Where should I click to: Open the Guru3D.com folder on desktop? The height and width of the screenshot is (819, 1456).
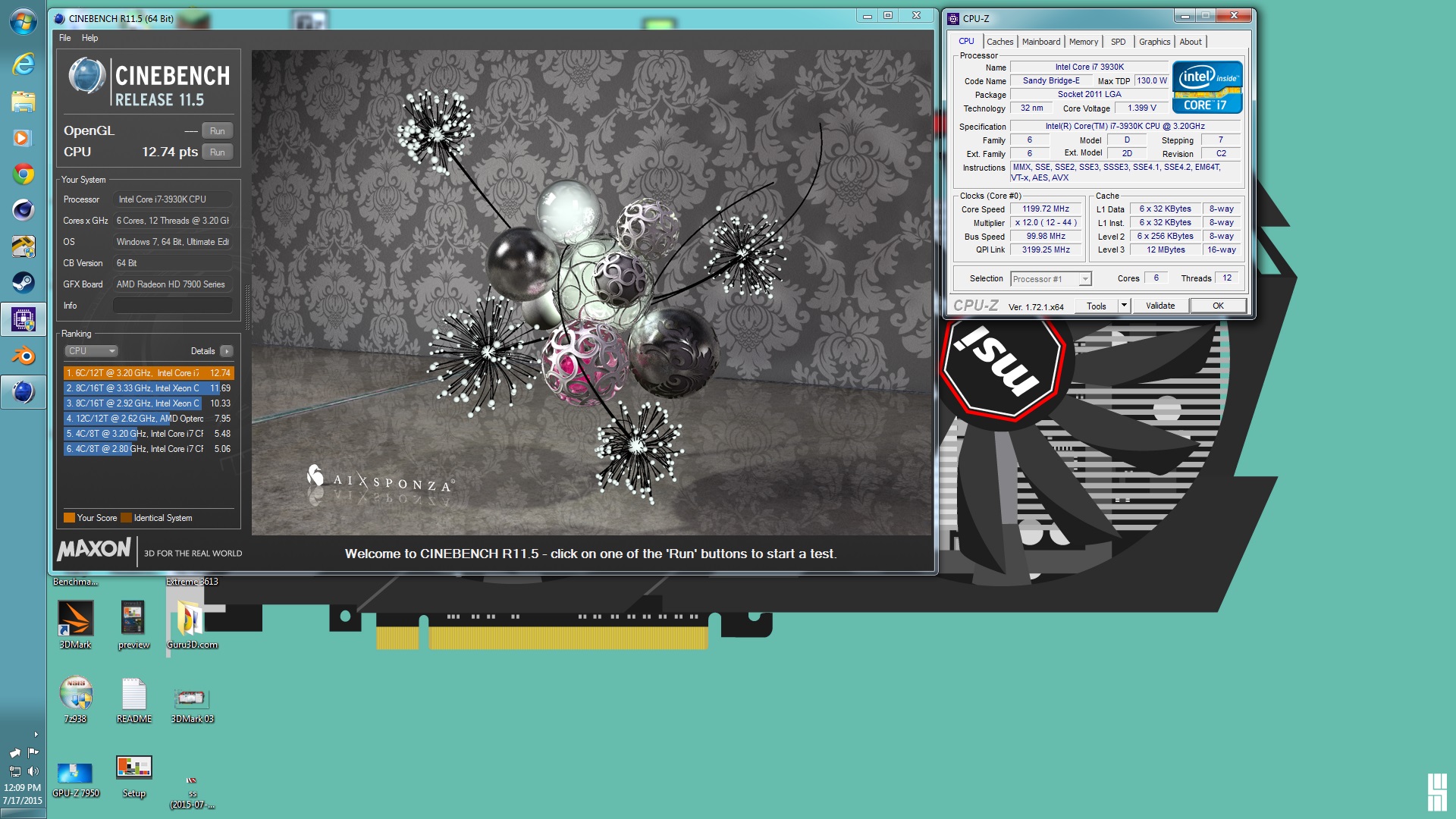(192, 625)
